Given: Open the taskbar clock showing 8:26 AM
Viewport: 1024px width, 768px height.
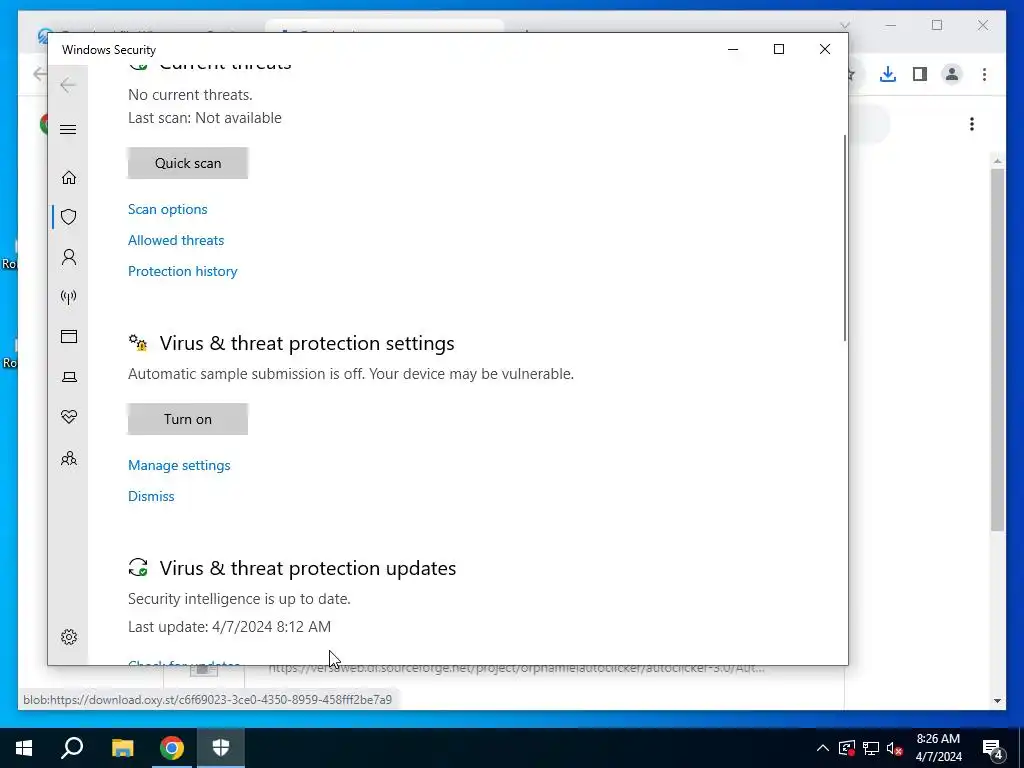Looking at the screenshot, I should (x=938, y=748).
